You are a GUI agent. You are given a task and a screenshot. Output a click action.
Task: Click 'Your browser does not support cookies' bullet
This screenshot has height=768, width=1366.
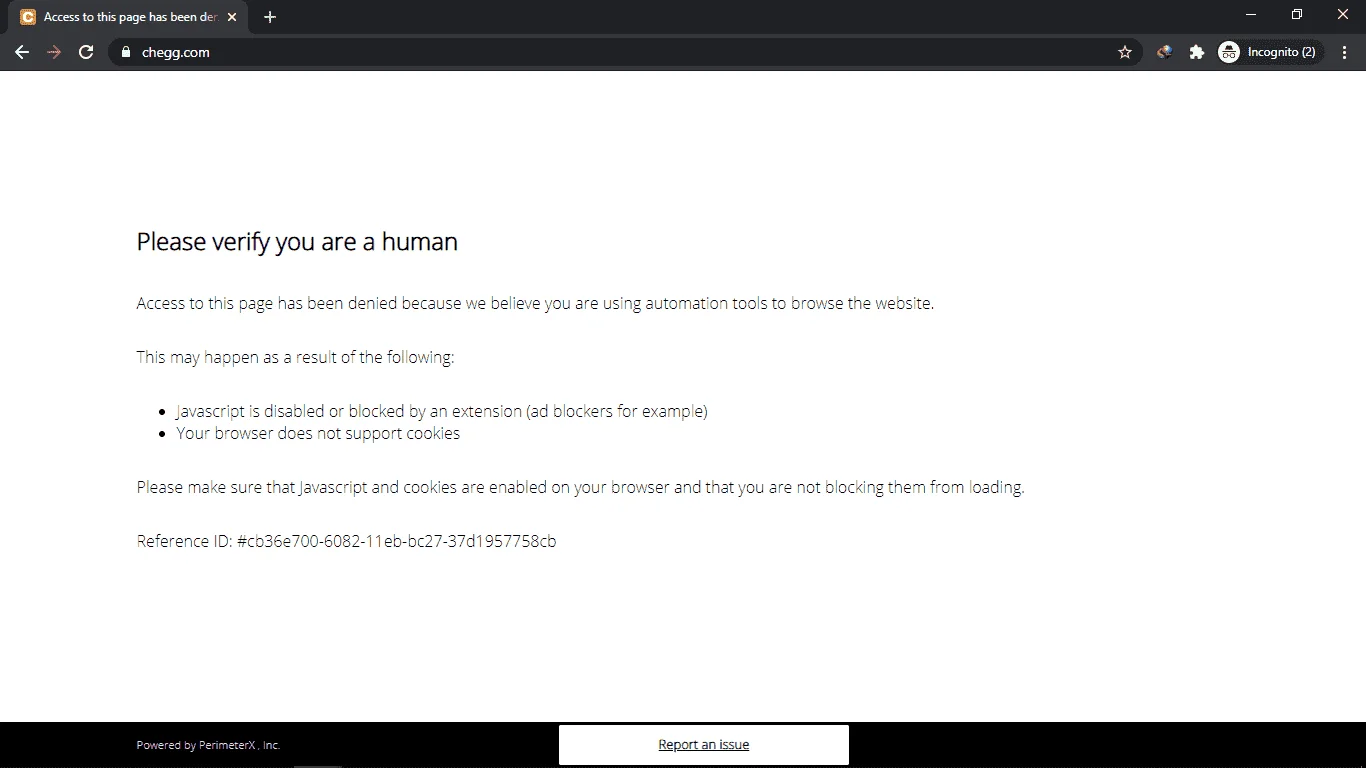[x=318, y=433]
